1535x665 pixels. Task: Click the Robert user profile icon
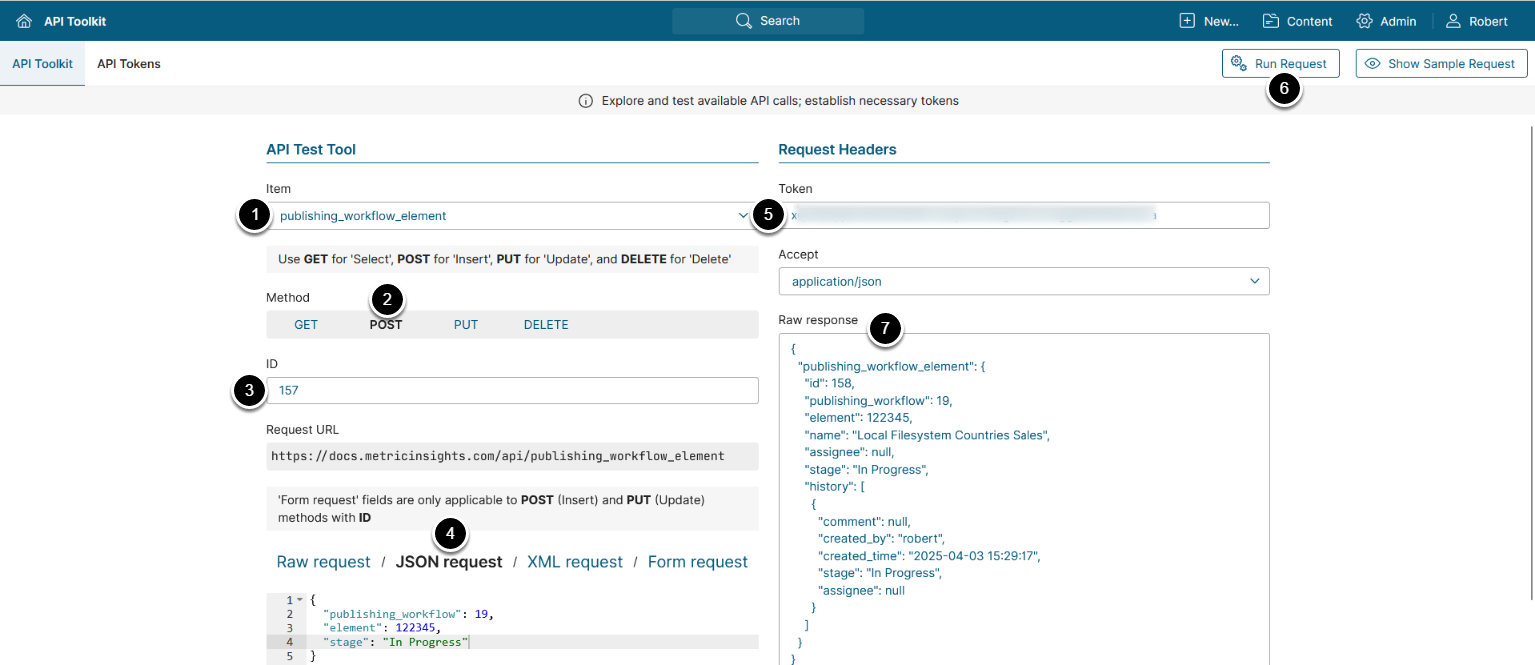click(1453, 21)
